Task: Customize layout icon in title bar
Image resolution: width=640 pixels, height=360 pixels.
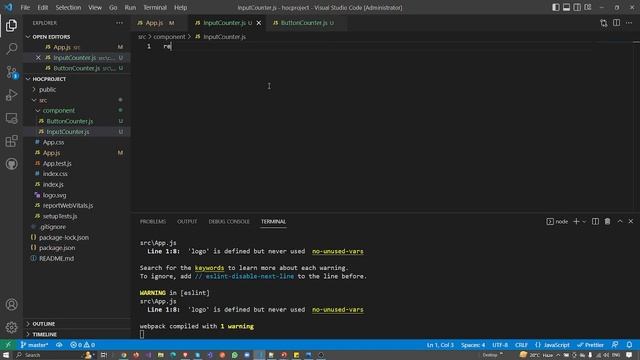Action: [588, 7]
